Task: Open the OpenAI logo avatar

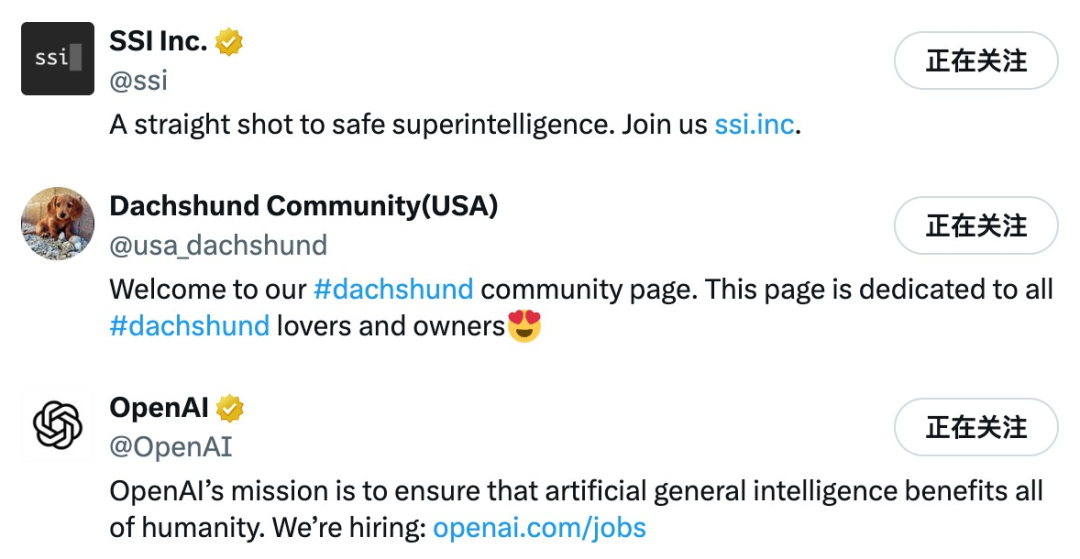Action: [58, 425]
